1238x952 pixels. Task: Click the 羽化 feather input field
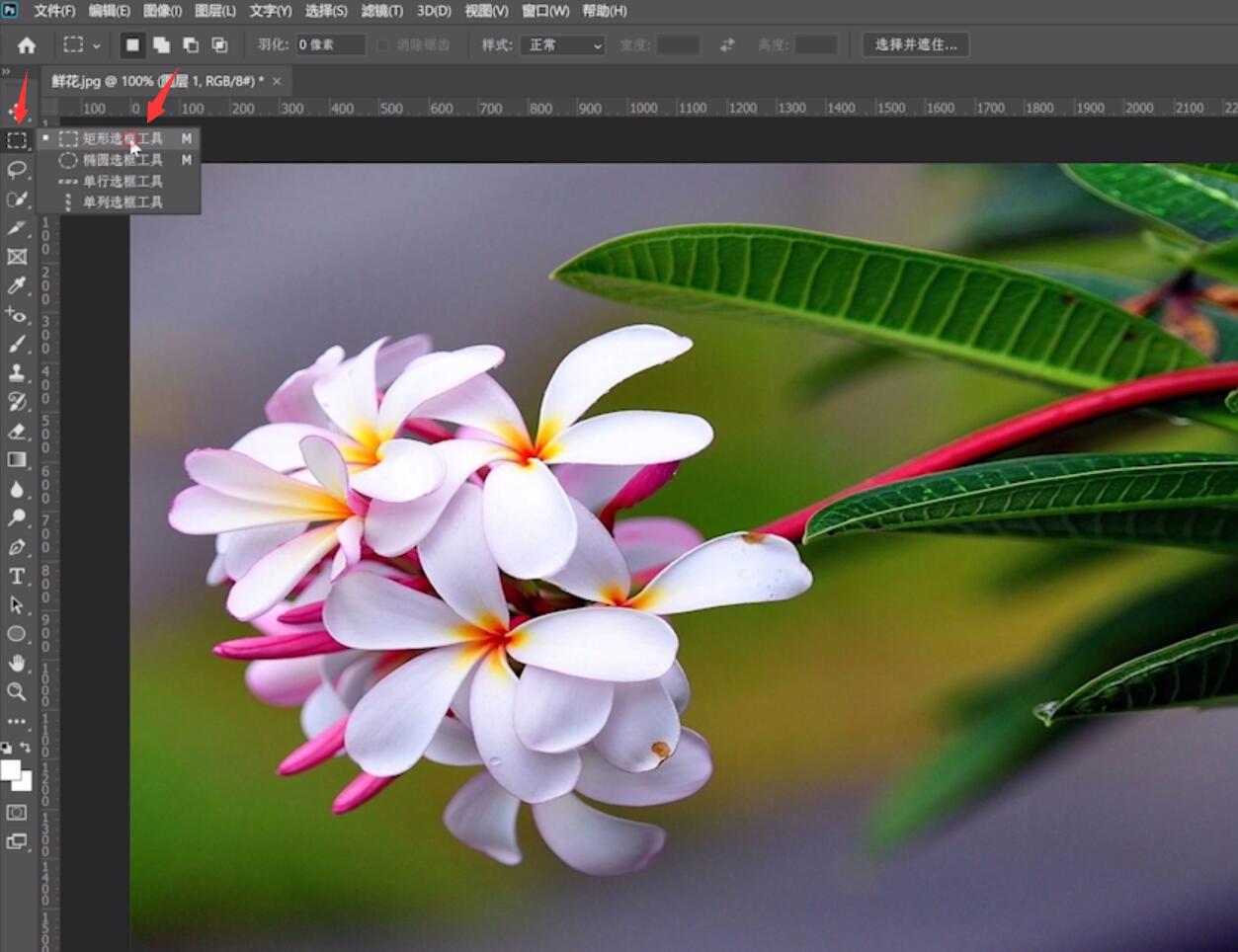[x=331, y=45]
